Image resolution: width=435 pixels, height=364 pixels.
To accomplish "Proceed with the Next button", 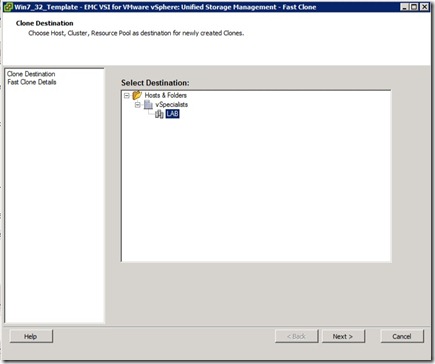I will [x=343, y=336].
